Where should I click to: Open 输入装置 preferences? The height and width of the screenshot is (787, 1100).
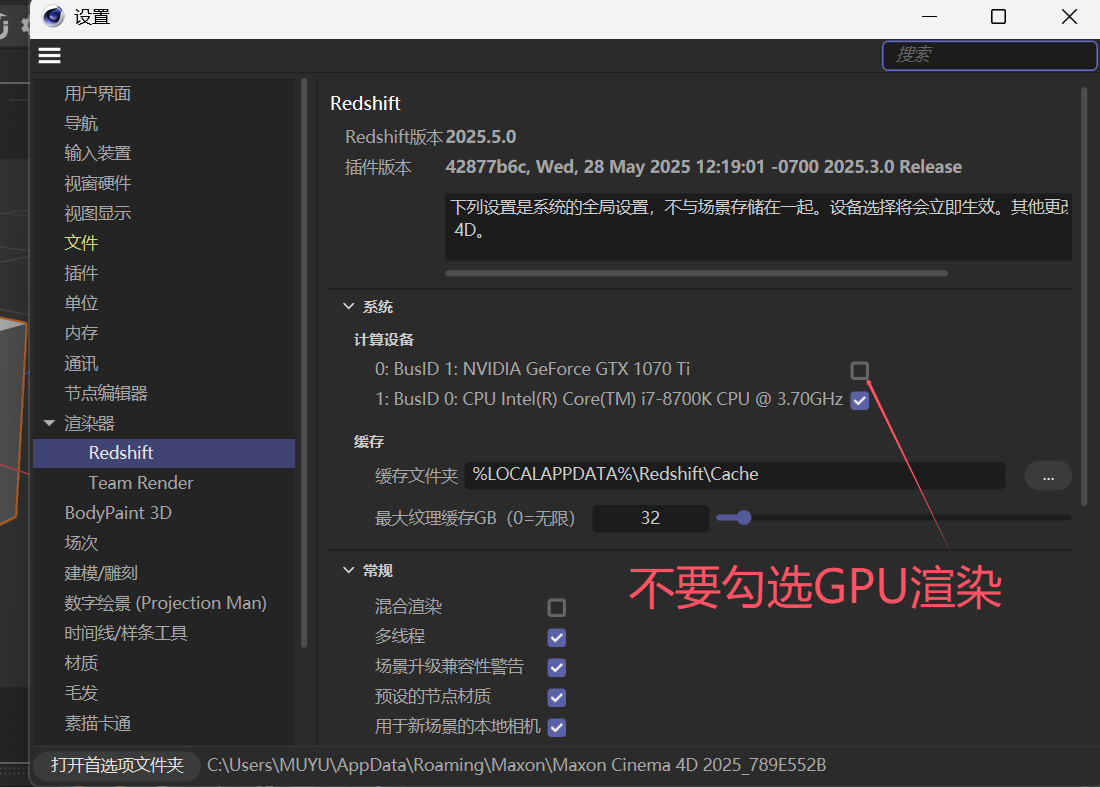98,153
